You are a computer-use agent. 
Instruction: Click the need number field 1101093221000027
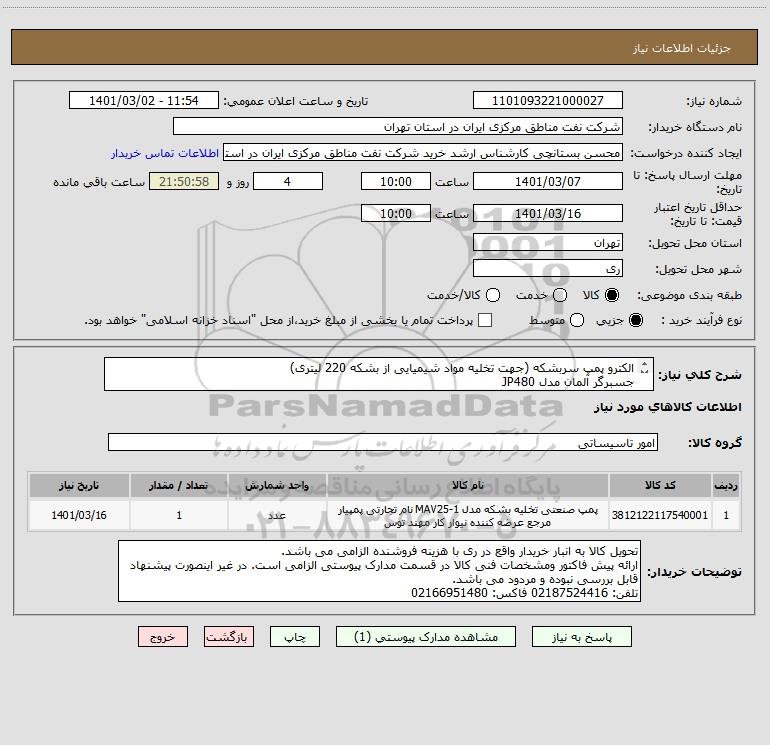tap(548, 101)
